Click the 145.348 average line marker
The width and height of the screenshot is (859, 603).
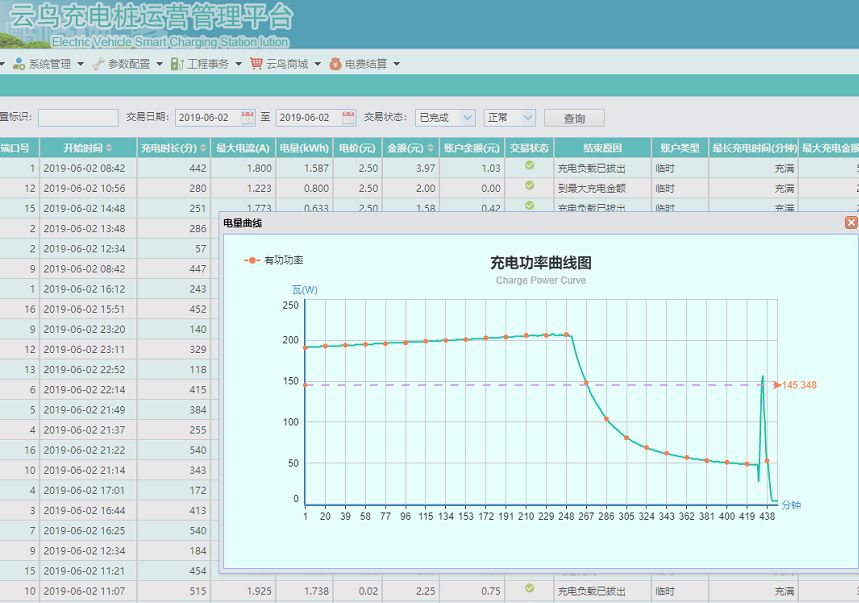pyautogui.click(x=795, y=385)
